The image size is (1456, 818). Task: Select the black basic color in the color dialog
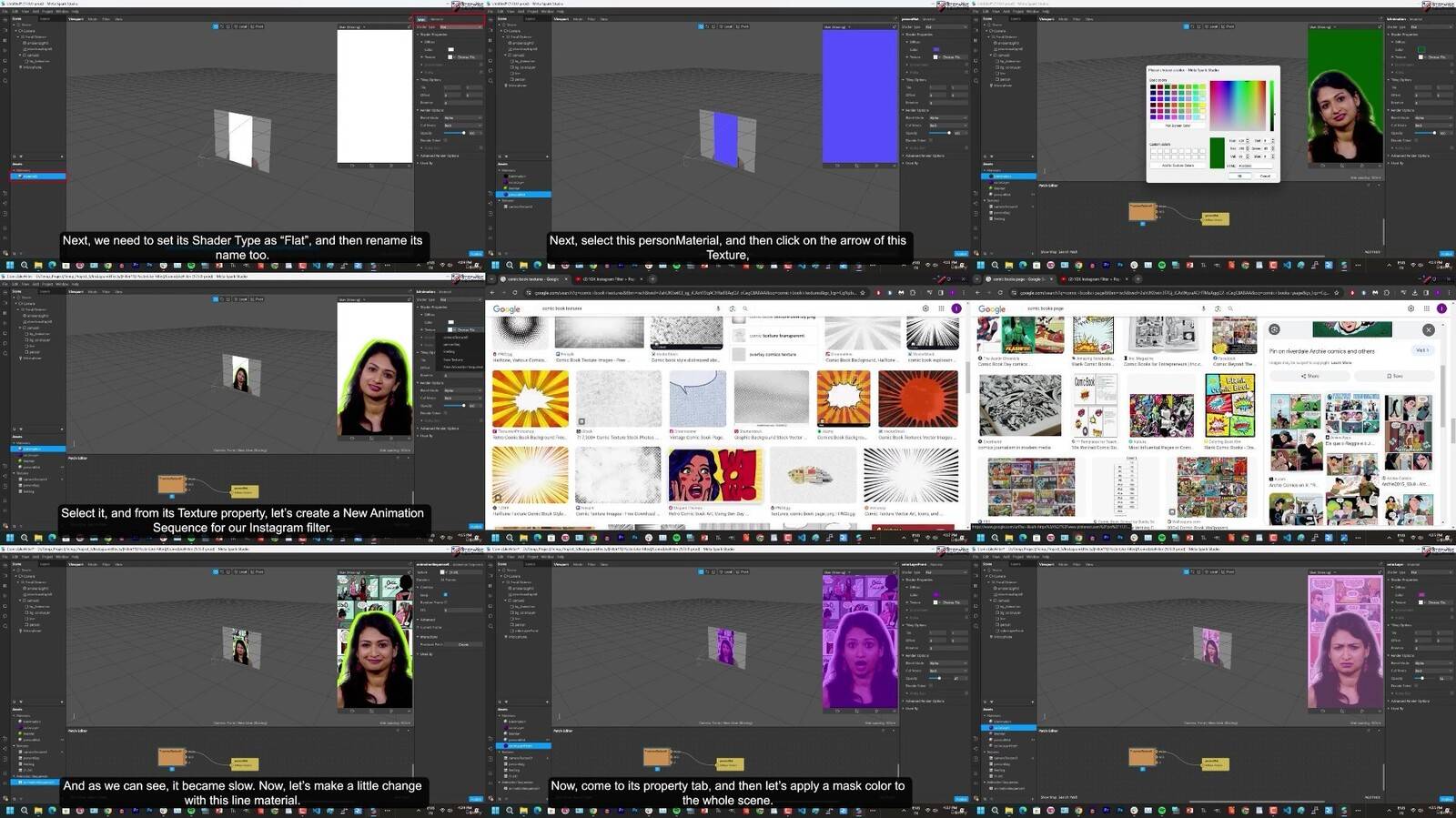1152,87
